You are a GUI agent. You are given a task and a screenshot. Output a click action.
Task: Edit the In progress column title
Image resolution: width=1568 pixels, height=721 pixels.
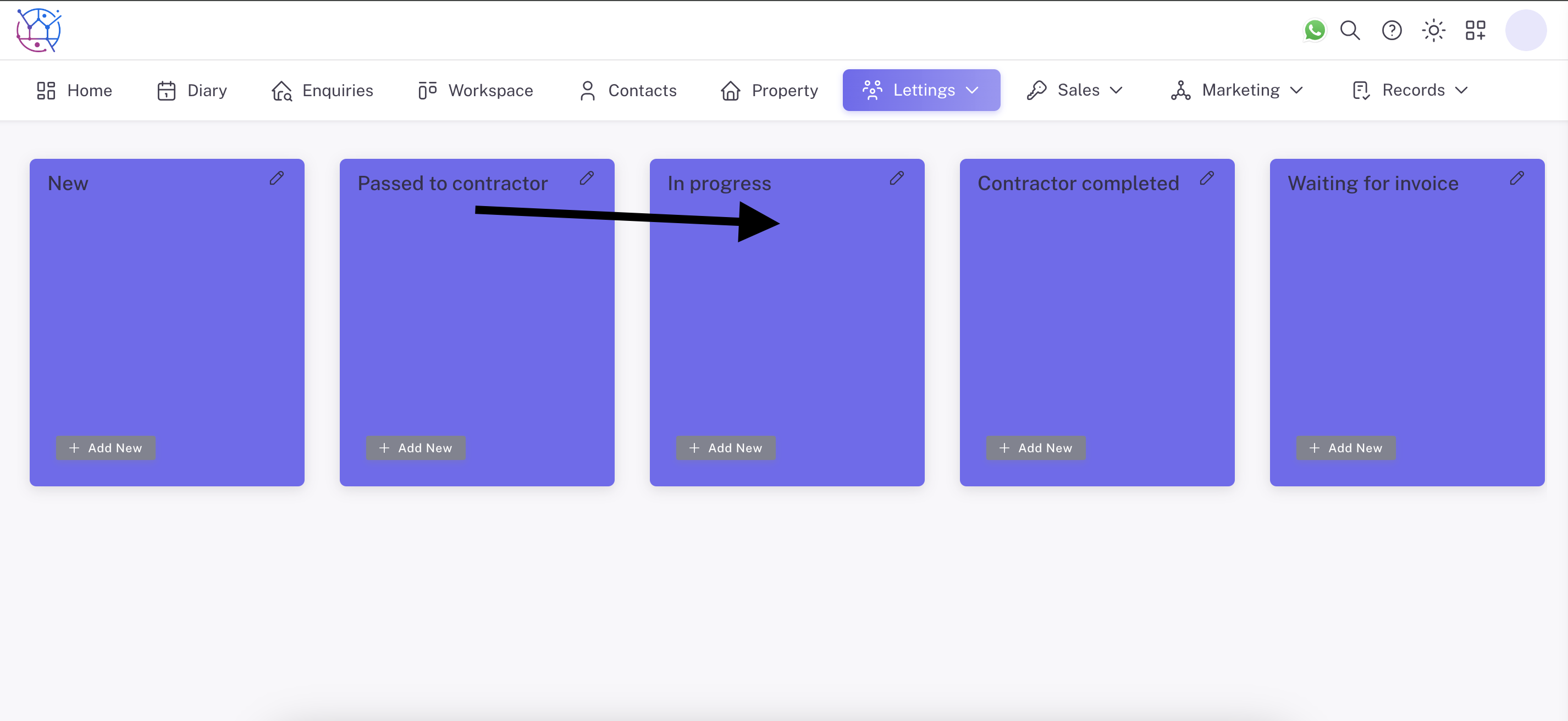897,178
